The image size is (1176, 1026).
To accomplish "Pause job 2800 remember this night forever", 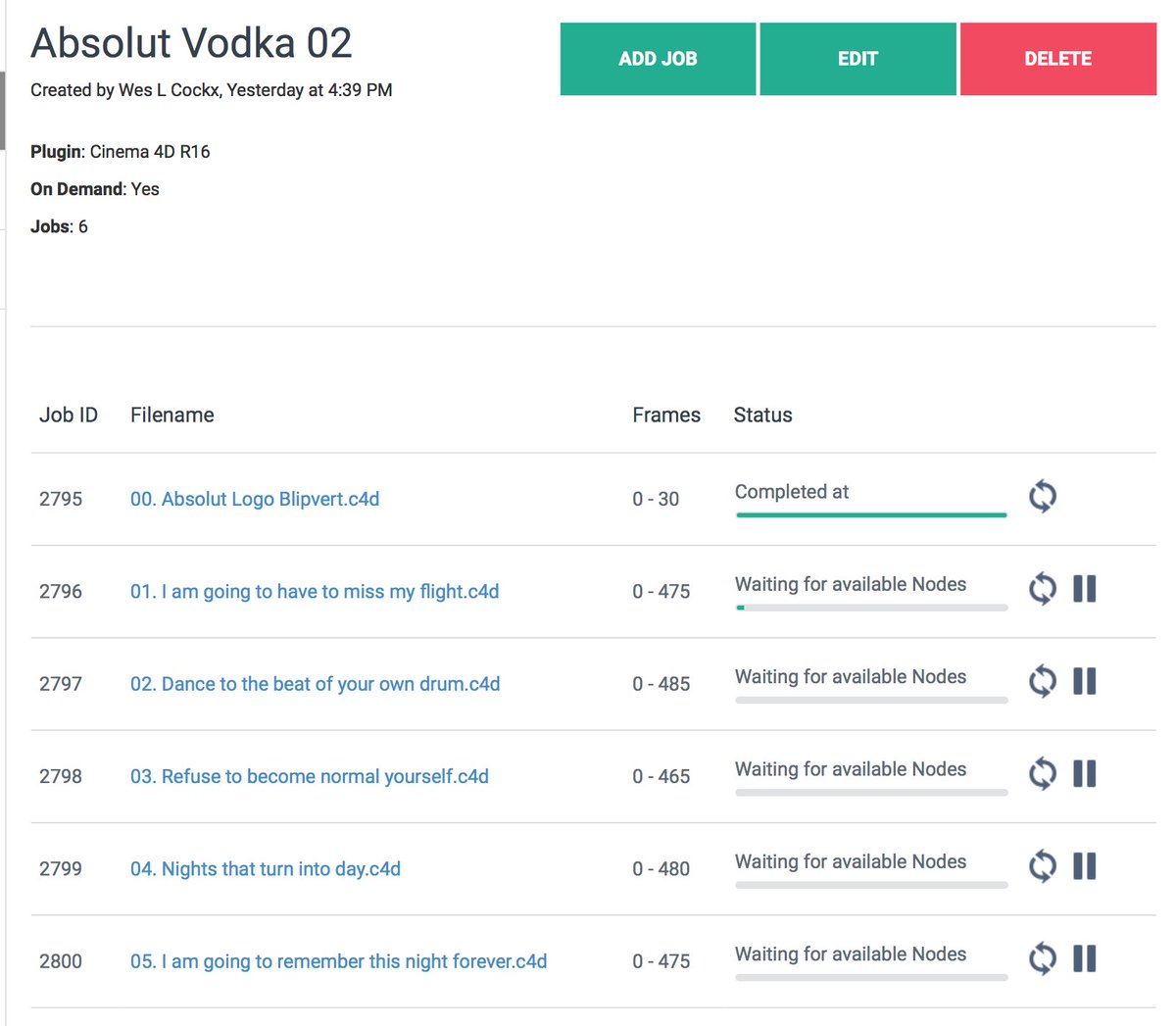I will [1085, 958].
